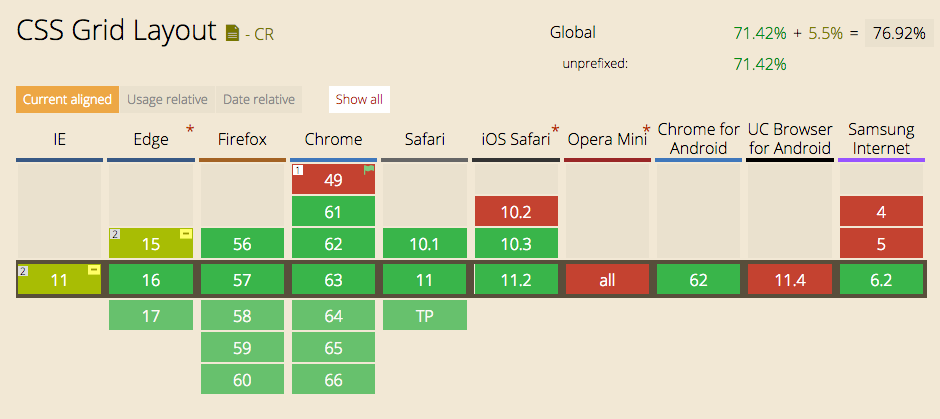Click the Samsung Internet column header

click(881, 139)
